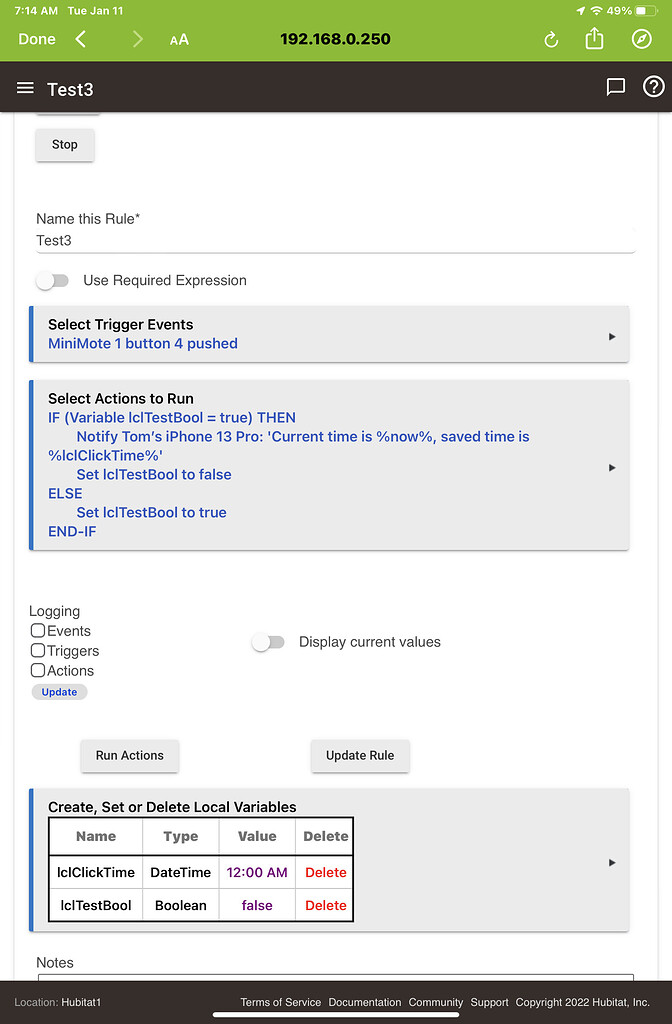The image size is (672, 1024).
Task: Open the Documentation footer link
Action: (365, 1002)
